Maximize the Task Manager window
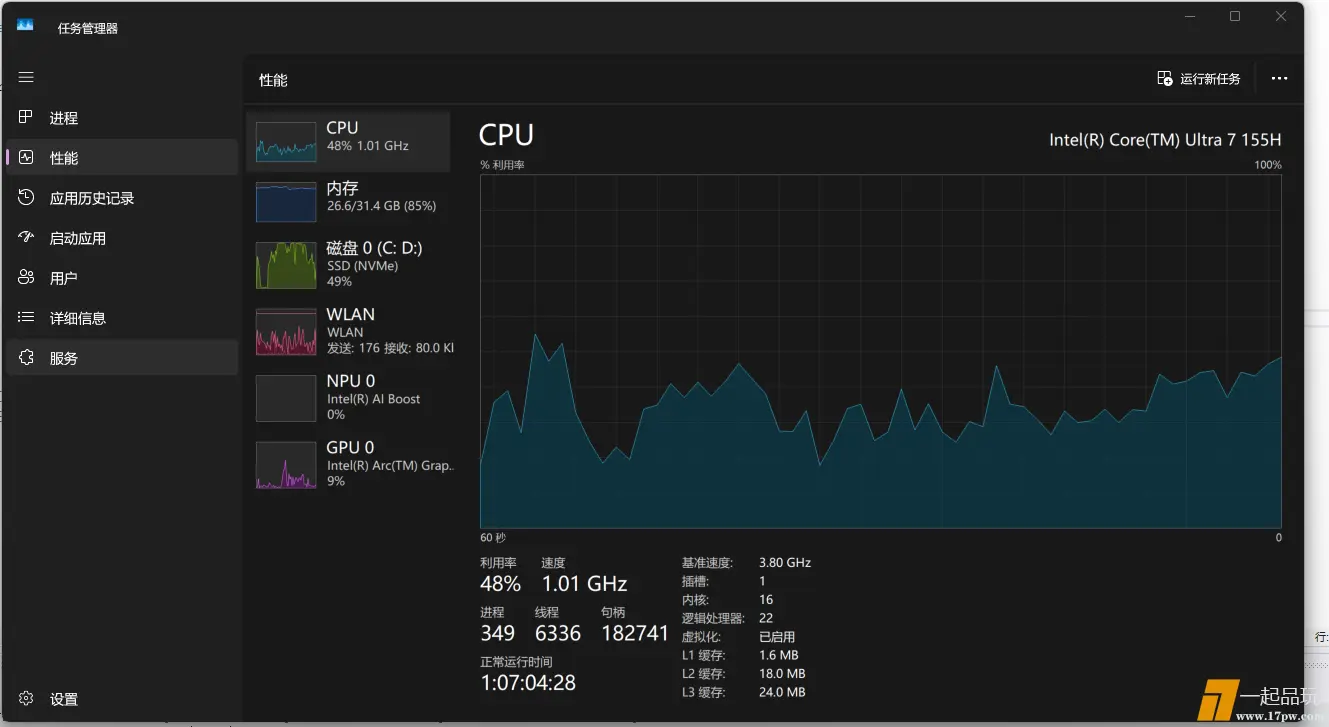This screenshot has width=1329, height=727. pyautogui.click(x=1235, y=16)
